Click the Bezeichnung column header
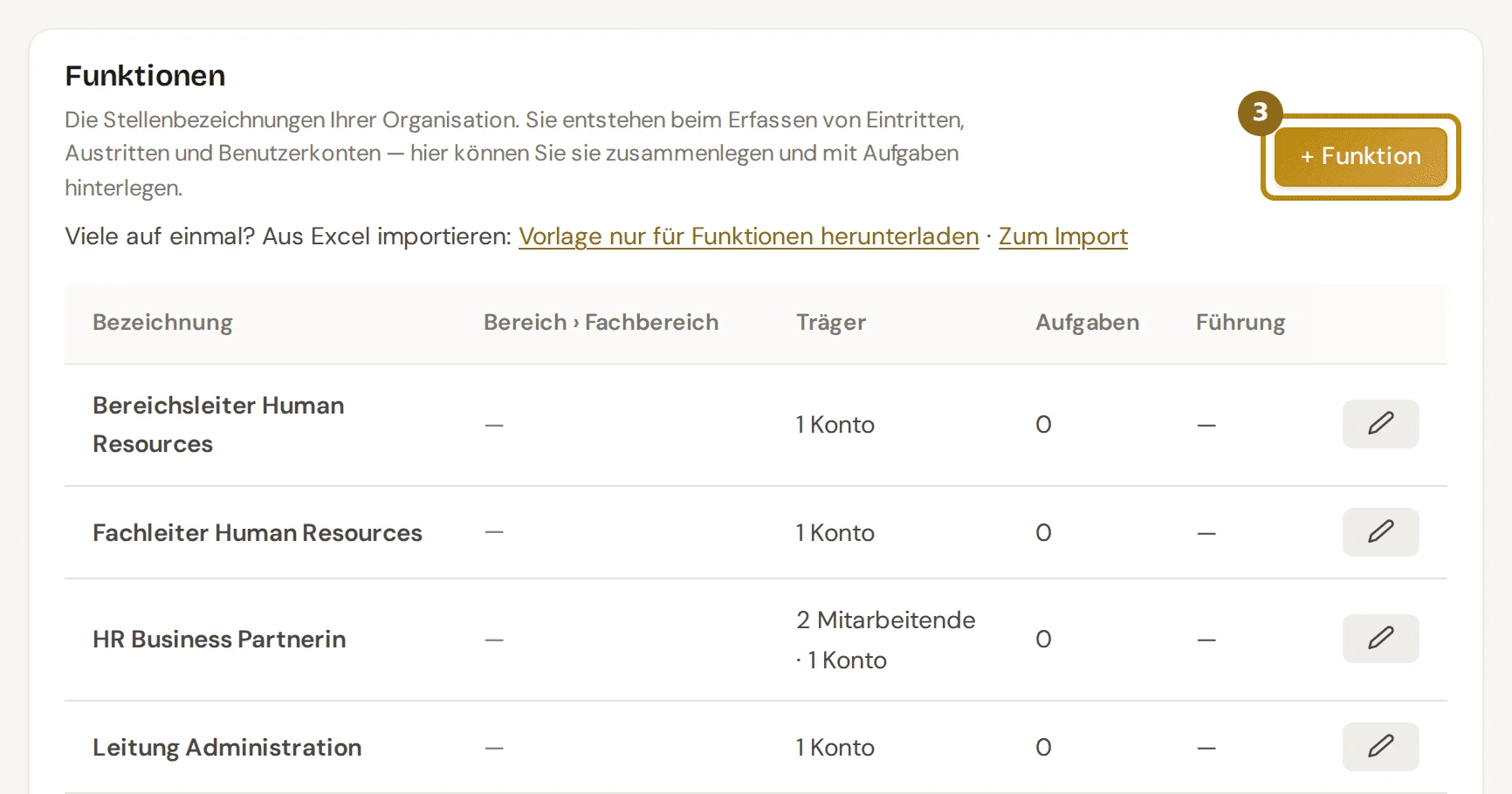This screenshot has width=1512, height=794. (x=162, y=323)
